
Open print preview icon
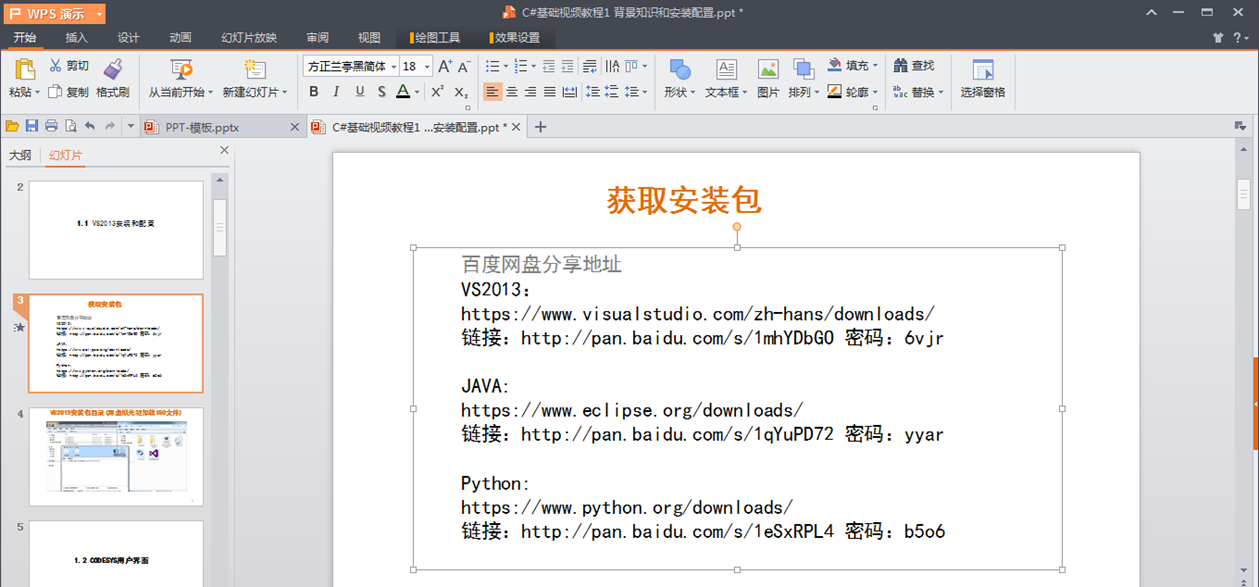point(70,126)
